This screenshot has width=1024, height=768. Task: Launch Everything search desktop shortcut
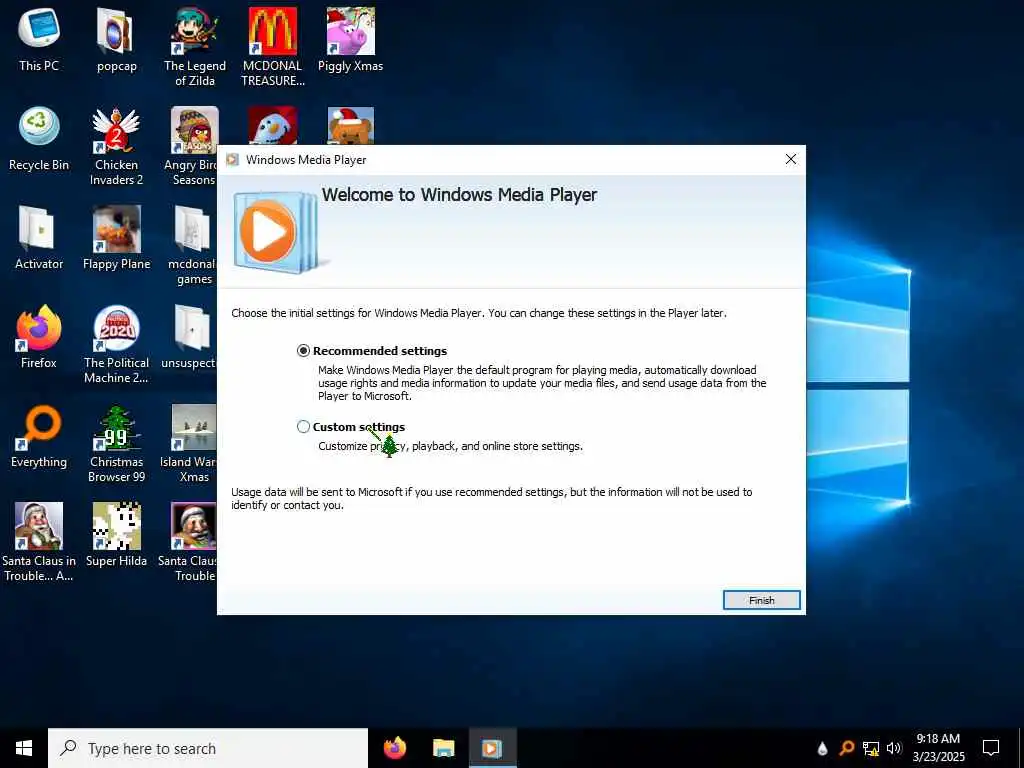coord(39,436)
